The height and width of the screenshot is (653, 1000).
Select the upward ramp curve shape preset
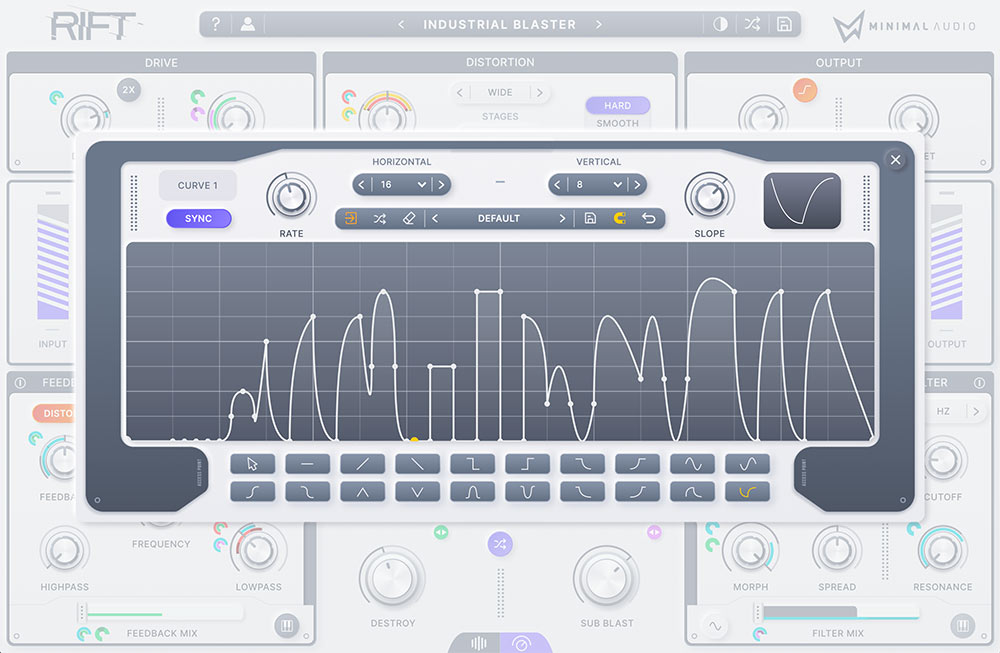click(x=364, y=463)
